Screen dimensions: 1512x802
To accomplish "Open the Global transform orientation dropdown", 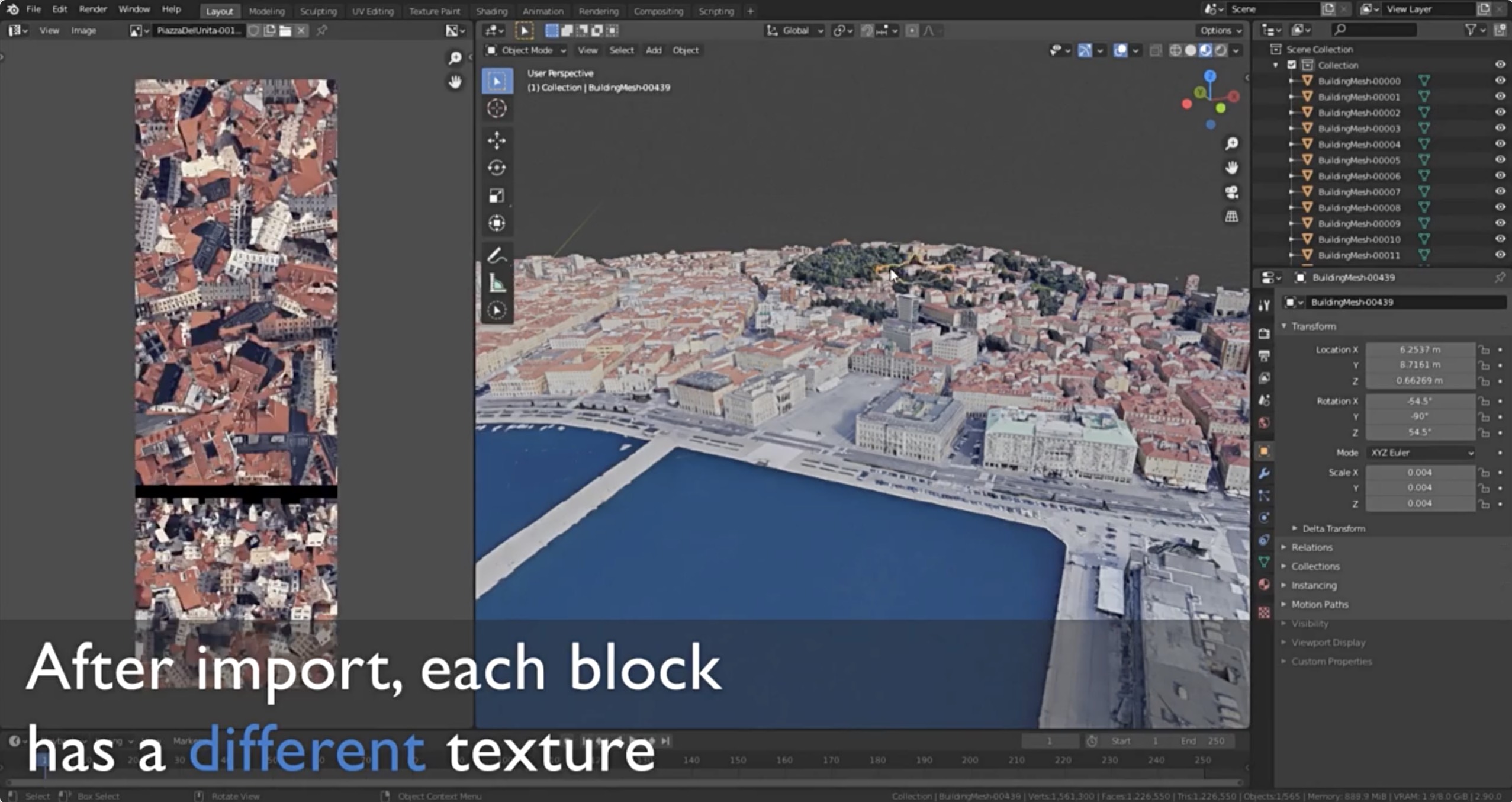I will 794,30.
